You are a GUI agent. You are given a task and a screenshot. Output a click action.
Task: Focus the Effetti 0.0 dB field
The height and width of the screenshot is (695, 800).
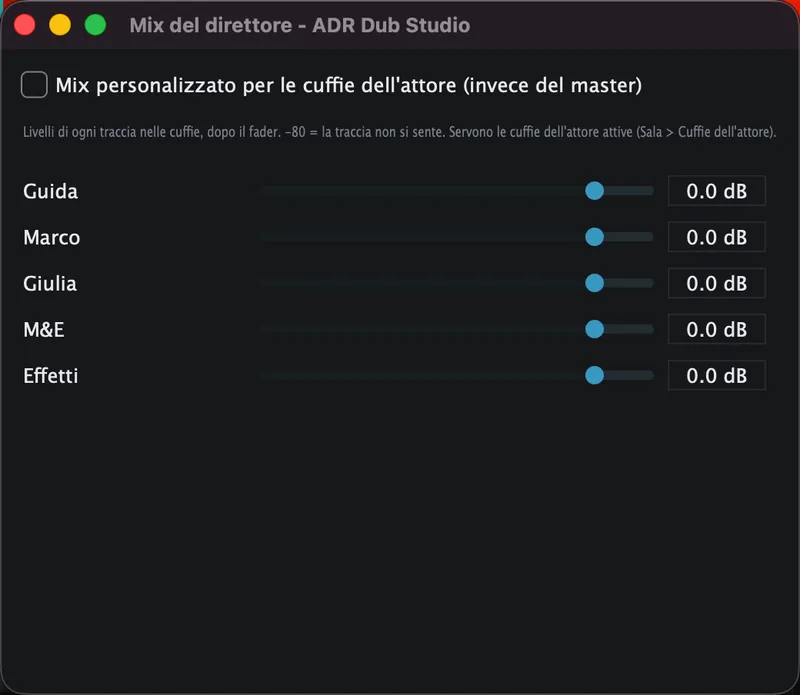tap(716, 376)
